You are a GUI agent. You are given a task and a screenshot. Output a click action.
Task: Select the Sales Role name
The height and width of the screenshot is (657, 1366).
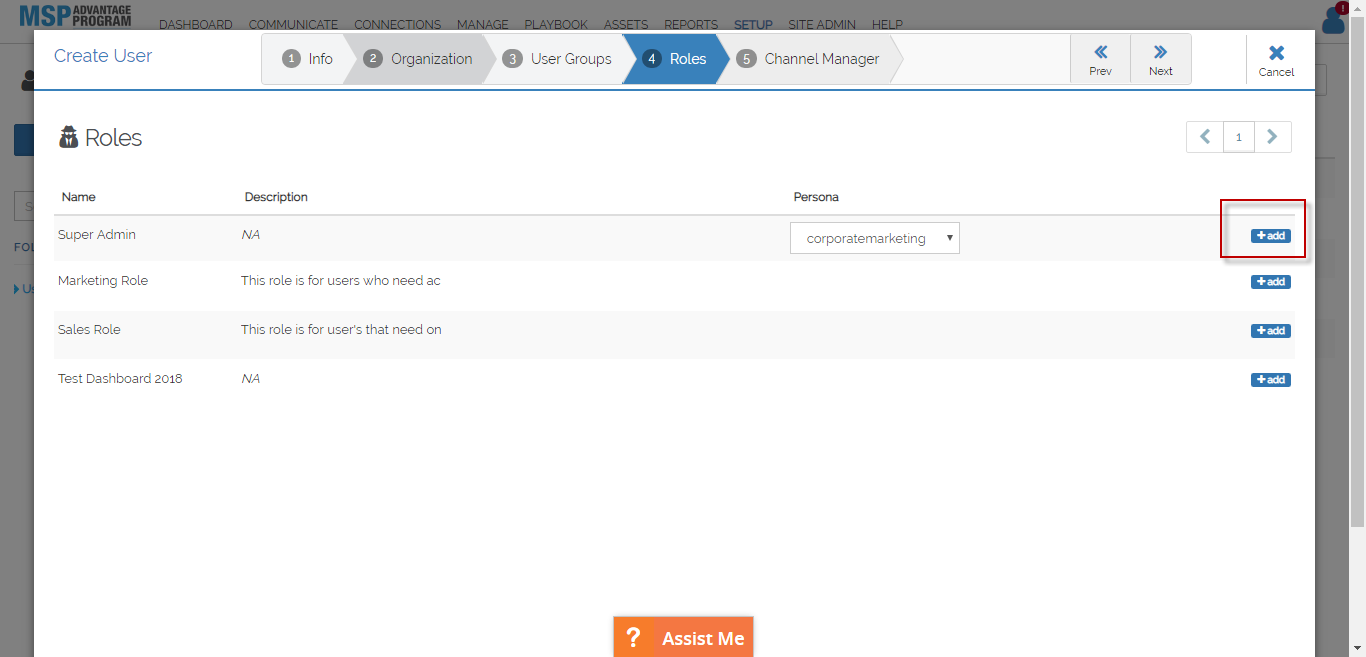(x=89, y=330)
